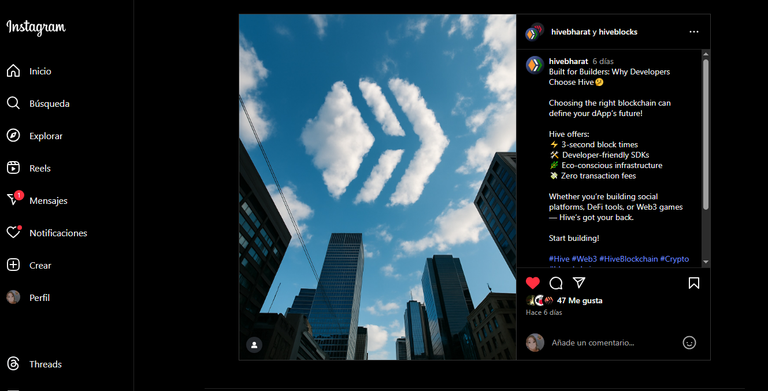
Task: Click hivebharat username in caption
Action: pyautogui.click(x=568, y=61)
